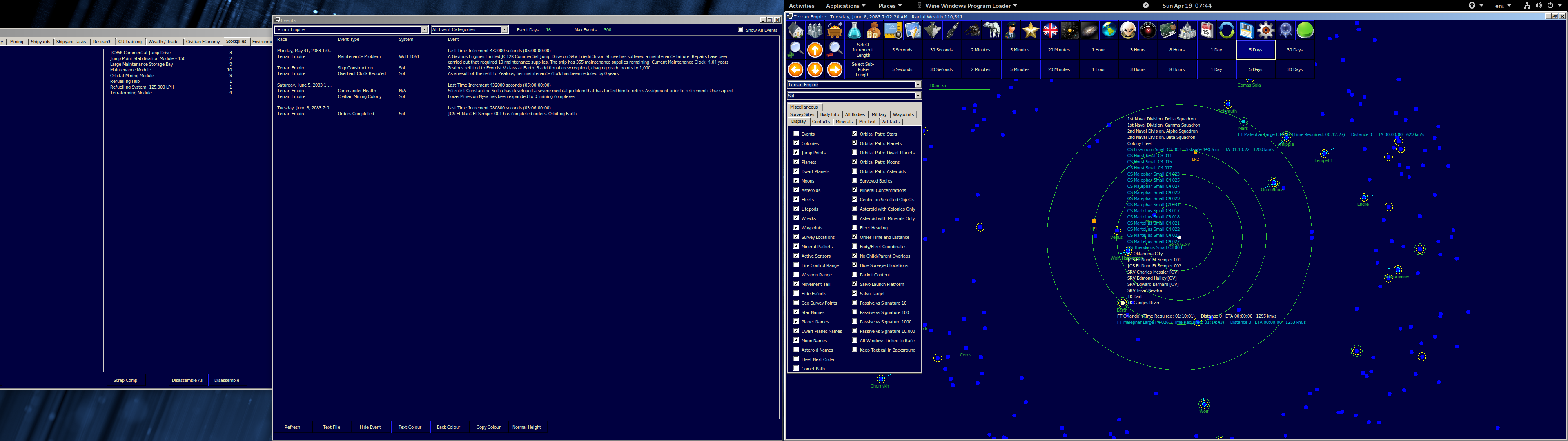The height and width of the screenshot is (441, 1568).
Task: Select the Shipyard Tasks tab
Action: coord(71,42)
